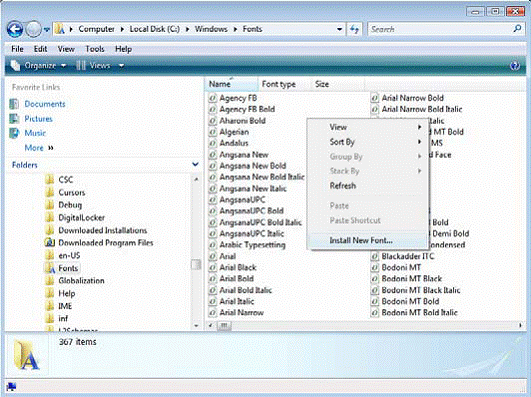Go back with the Back arrow button
The image size is (531, 397).
pos(15,29)
